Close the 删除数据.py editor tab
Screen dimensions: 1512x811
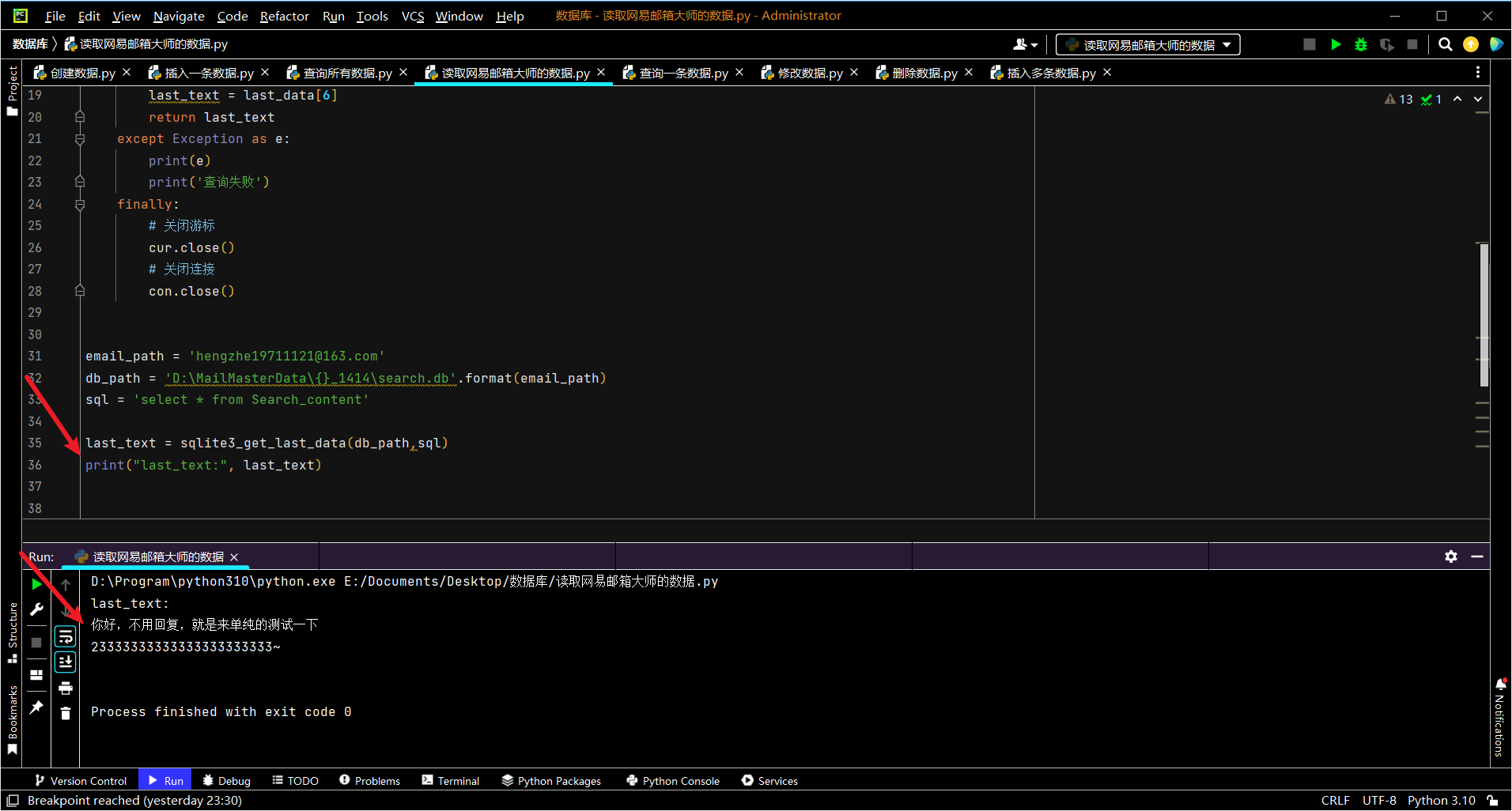click(969, 73)
